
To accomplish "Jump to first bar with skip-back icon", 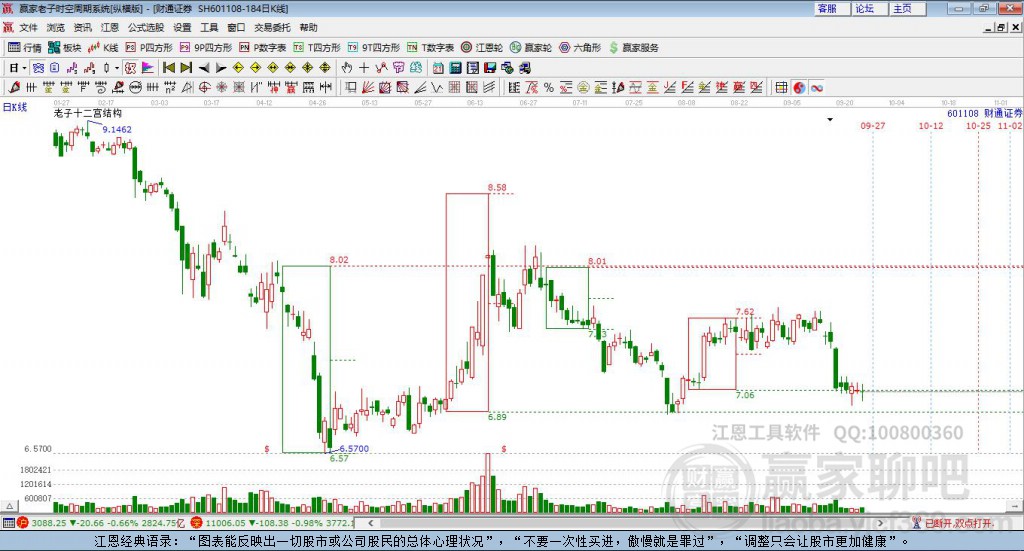I will click(168, 68).
